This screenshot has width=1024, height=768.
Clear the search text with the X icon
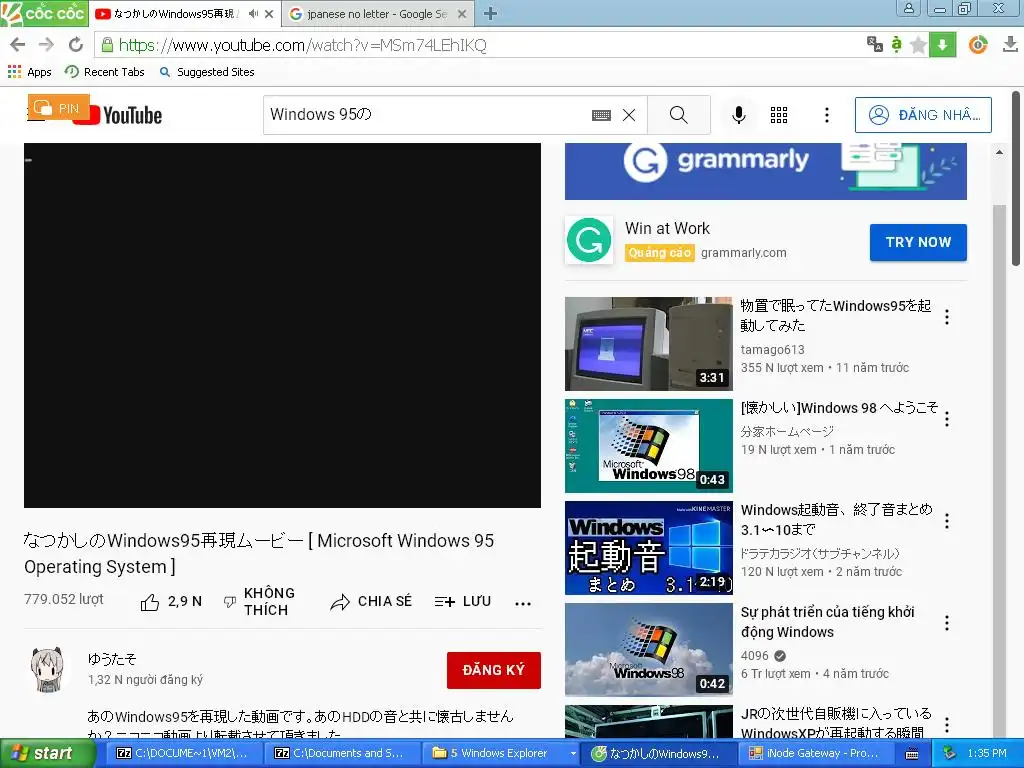[x=629, y=116]
